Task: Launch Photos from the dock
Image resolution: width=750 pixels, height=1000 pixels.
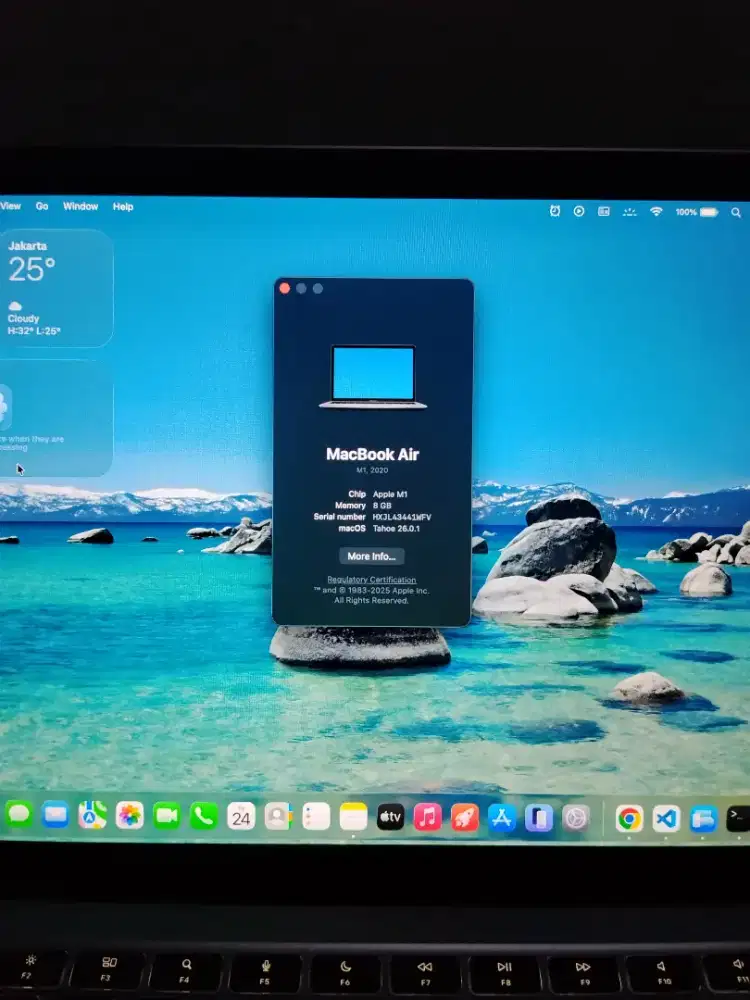Action: point(130,815)
